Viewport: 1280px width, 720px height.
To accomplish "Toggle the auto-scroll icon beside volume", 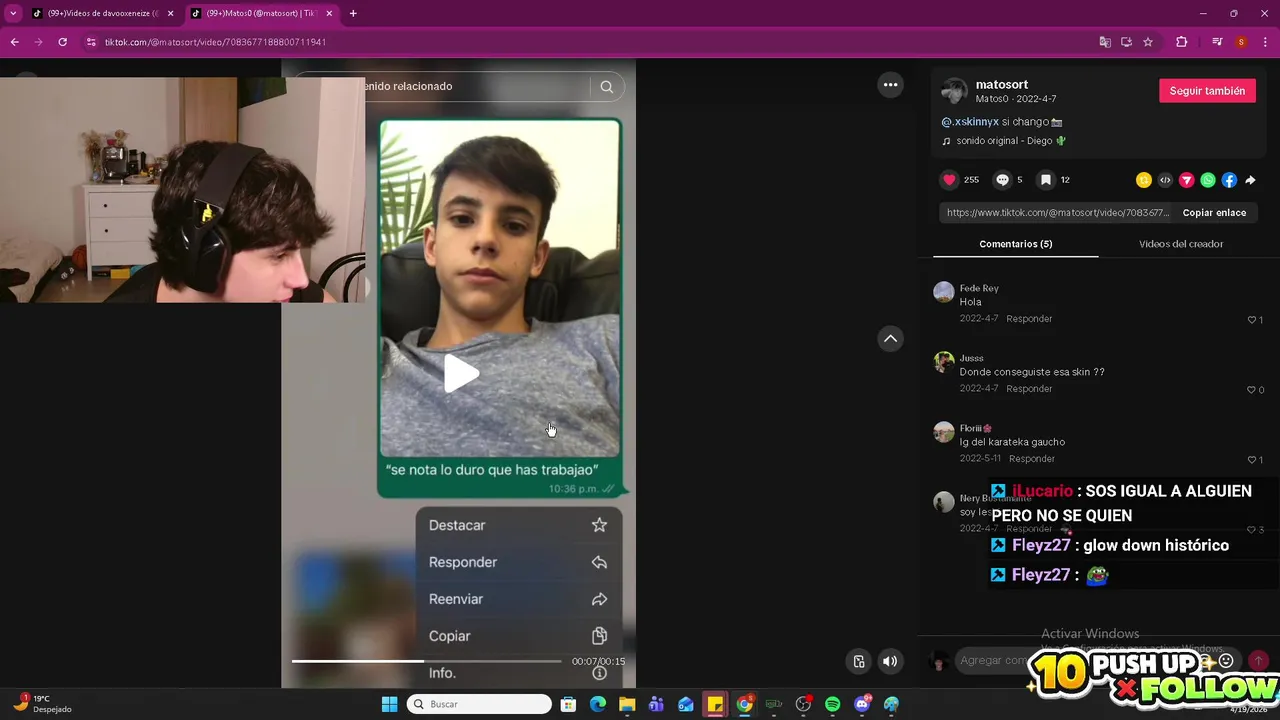I will point(858,661).
